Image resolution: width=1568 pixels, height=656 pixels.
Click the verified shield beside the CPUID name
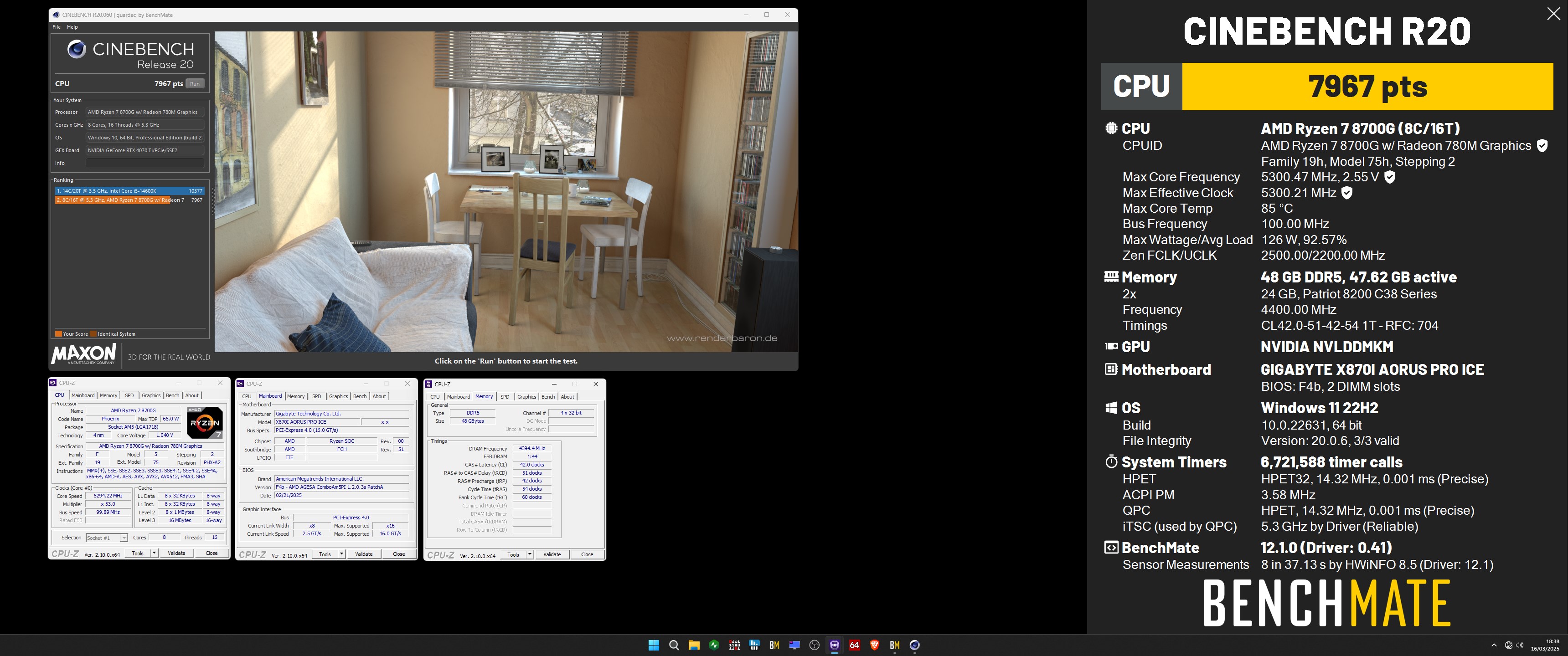point(1542,145)
